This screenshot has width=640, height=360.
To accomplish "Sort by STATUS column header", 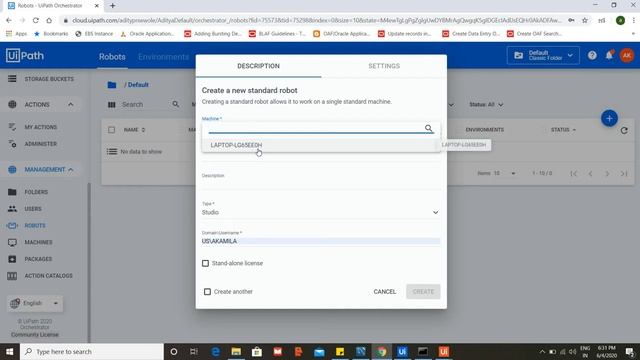I will point(563,130).
